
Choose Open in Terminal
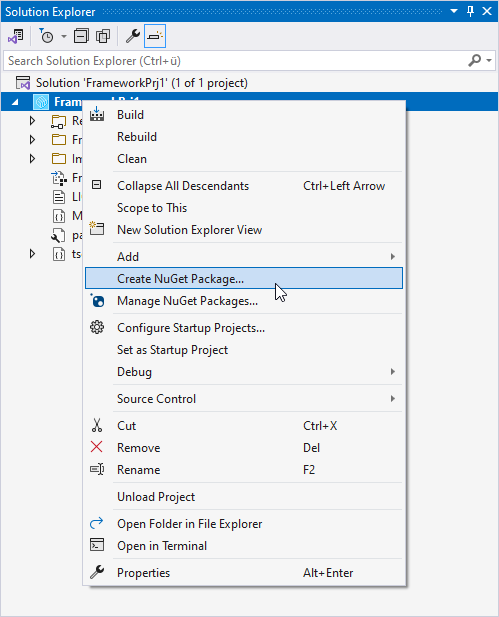pyautogui.click(x=244, y=546)
